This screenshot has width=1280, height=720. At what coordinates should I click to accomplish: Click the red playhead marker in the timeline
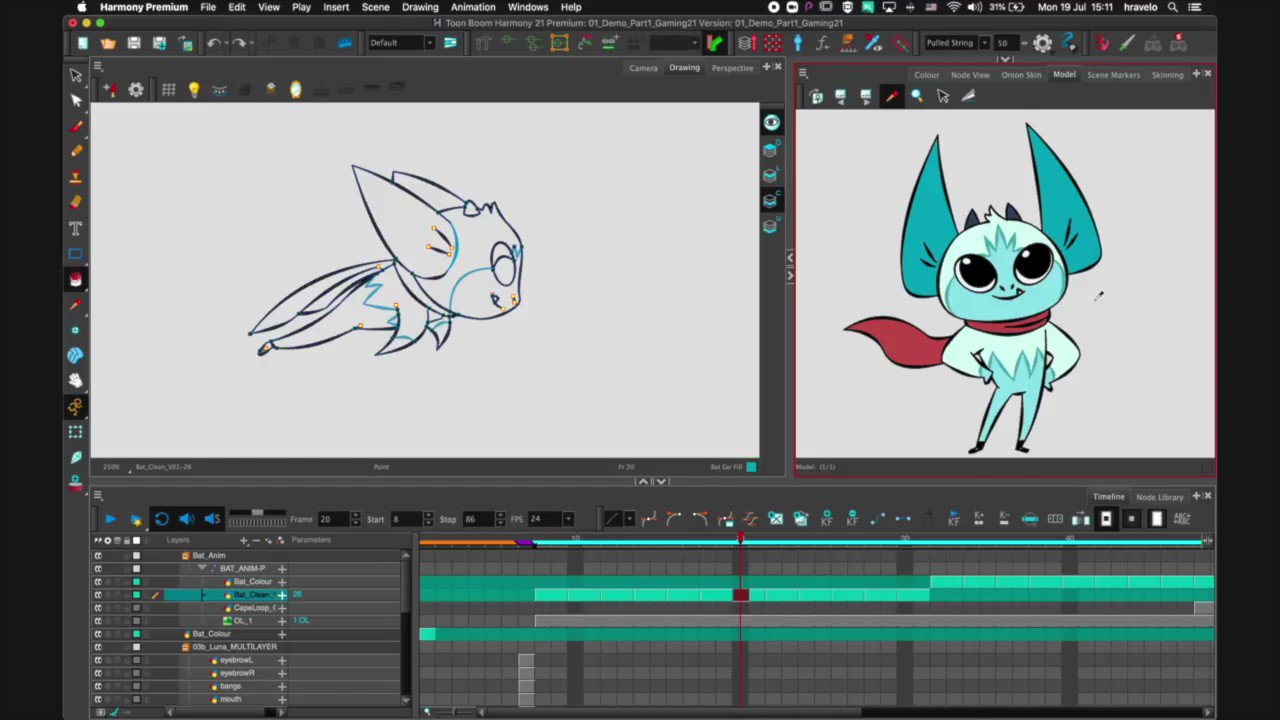point(740,540)
